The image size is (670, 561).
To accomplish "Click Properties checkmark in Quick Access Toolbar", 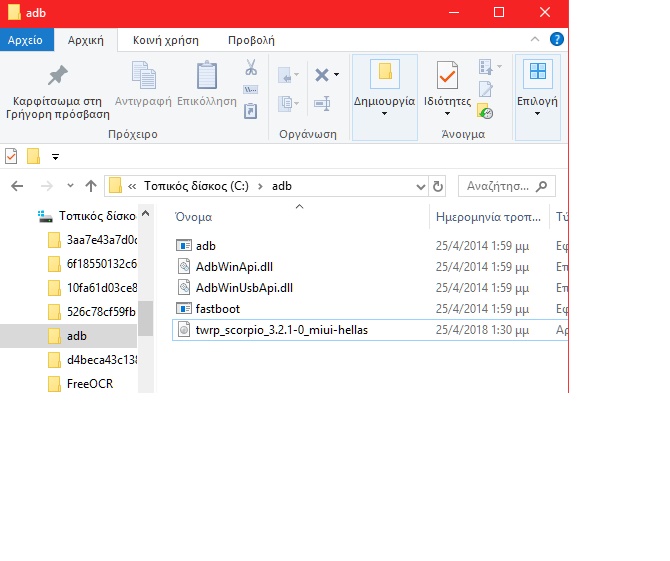I will click(12, 156).
